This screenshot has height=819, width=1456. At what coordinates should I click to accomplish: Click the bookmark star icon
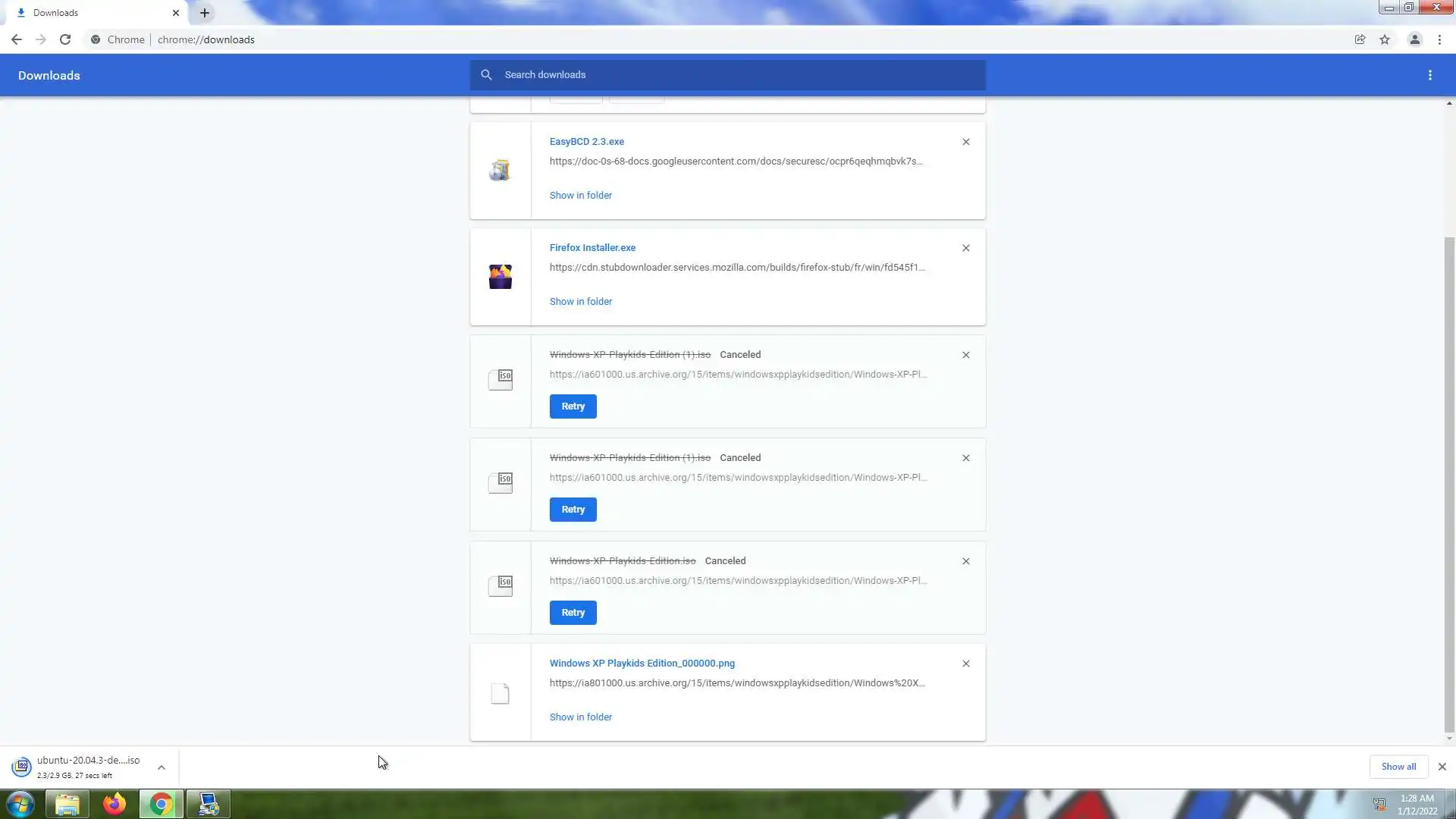(x=1385, y=39)
